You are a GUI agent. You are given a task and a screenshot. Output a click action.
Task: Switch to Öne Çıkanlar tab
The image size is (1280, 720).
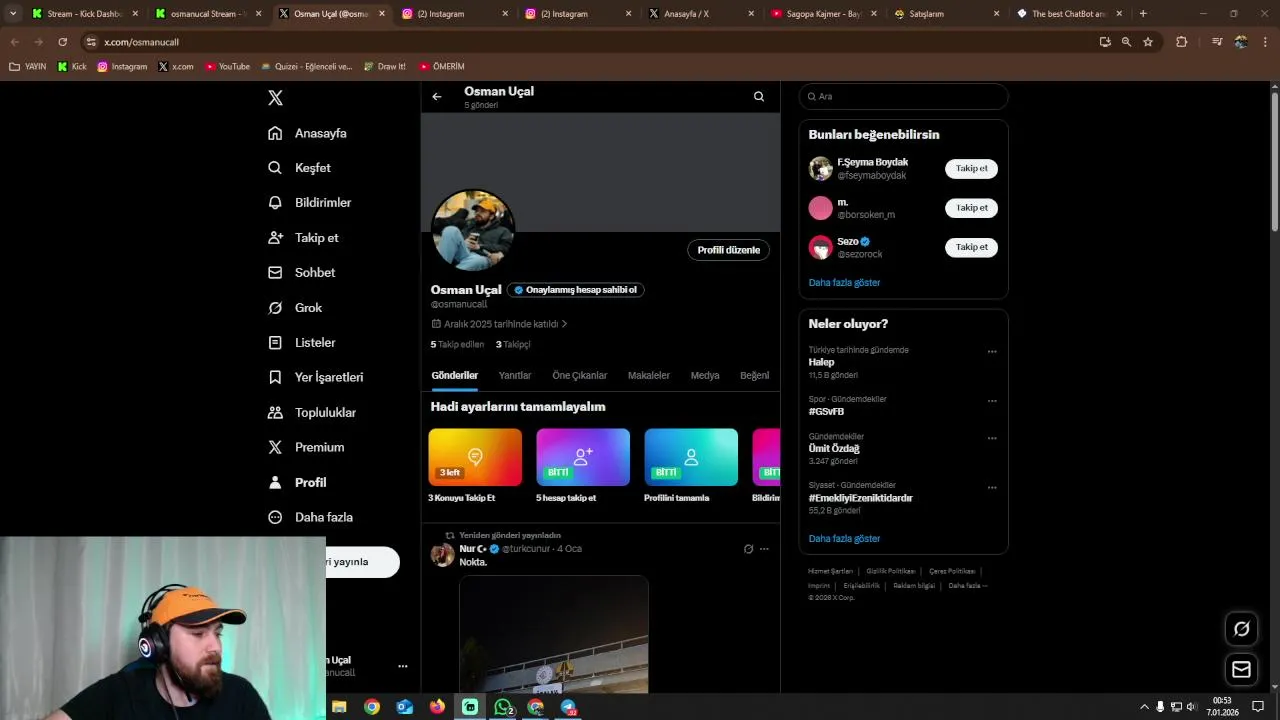pyautogui.click(x=580, y=376)
